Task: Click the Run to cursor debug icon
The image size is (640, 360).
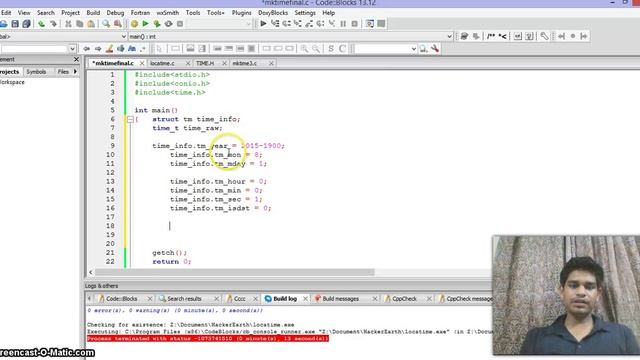Action: [275, 24]
